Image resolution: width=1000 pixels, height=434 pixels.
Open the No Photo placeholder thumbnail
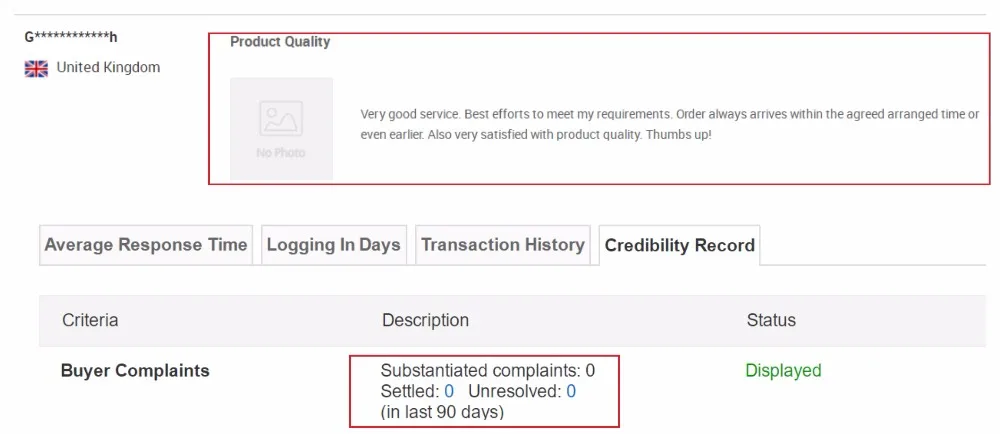[x=281, y=129]
